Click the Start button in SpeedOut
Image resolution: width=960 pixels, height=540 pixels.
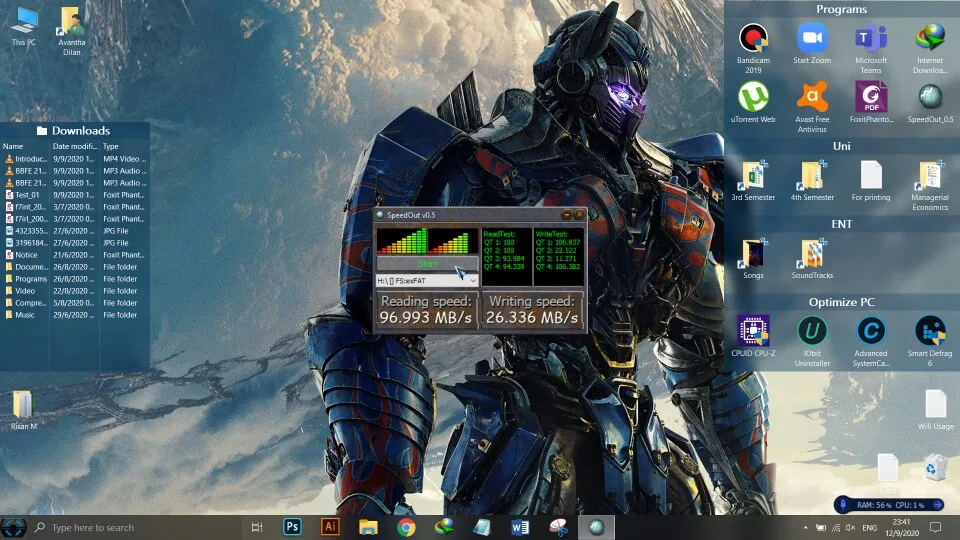[x=427, y=264]
